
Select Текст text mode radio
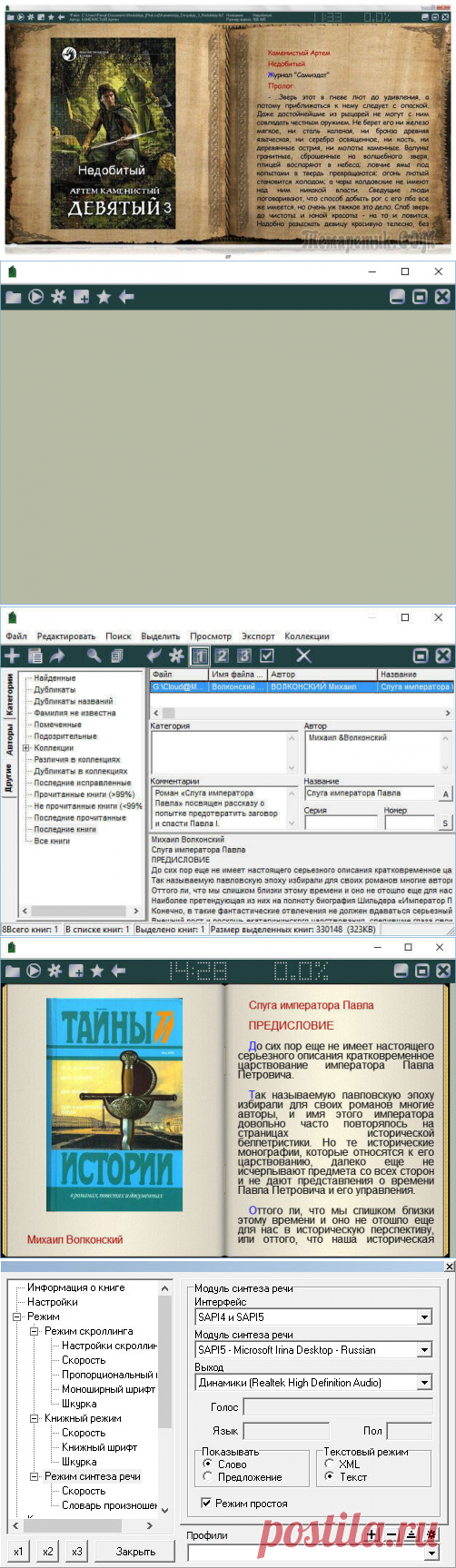pos(329,1477)
